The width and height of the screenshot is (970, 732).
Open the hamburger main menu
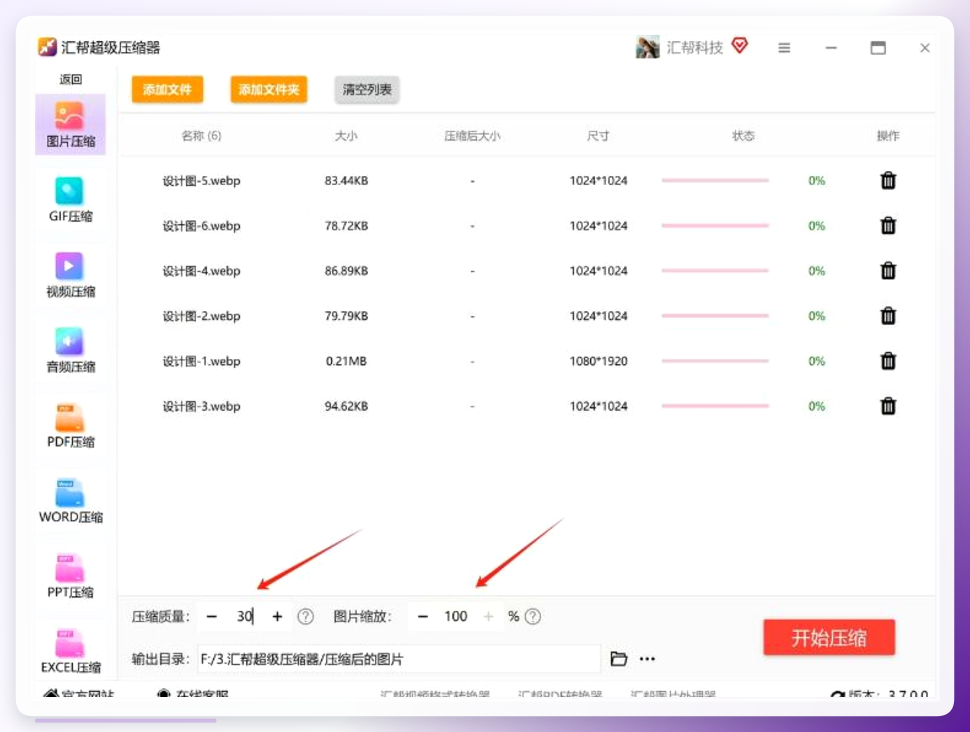tap(784, 48)
